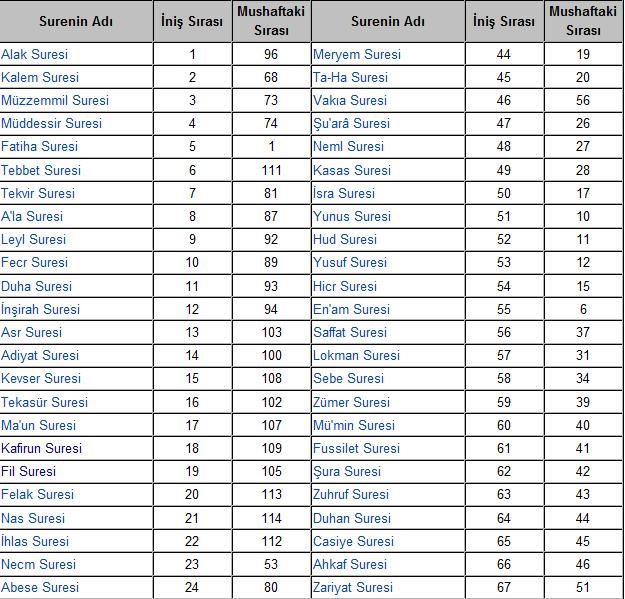This screenshot has width=625, height=599.
Task: Select the Fatiha Suresi link
Action: (40, 146)
